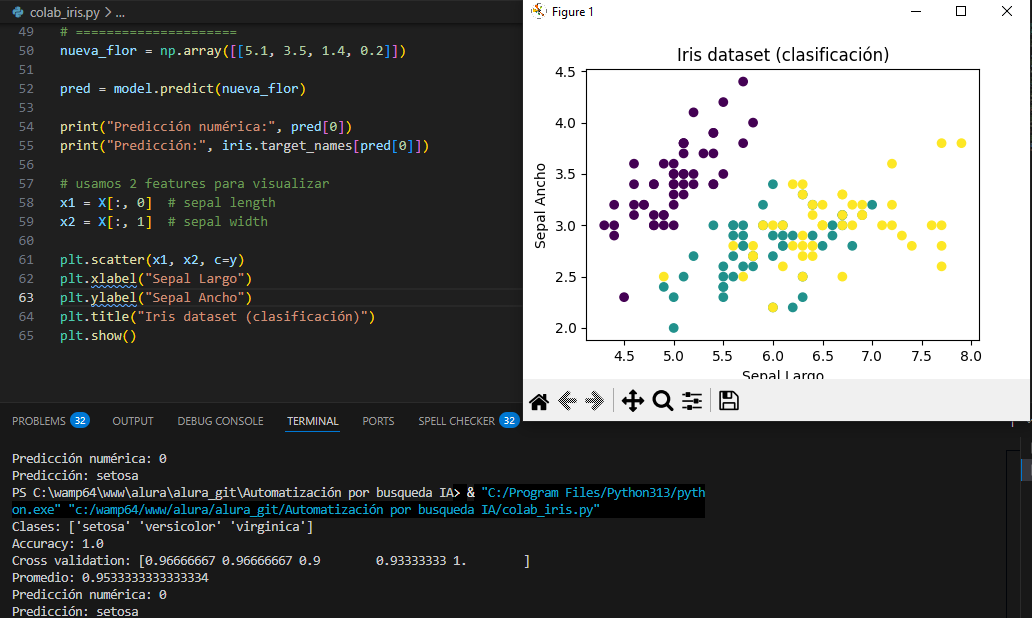Click iris.target_names on line 55
Screen dimensions: 1032x618
point(287,145)
